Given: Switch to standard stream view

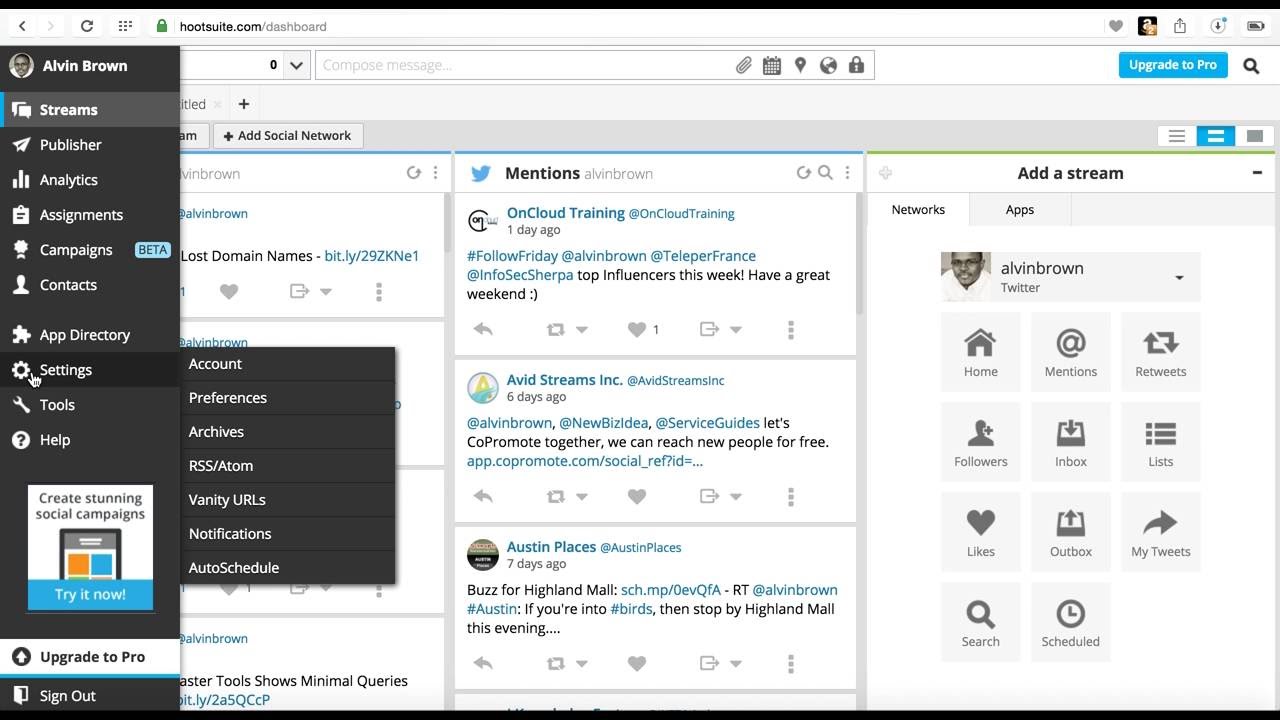Looking at the screenshot, I should [x=1216, y=136].
